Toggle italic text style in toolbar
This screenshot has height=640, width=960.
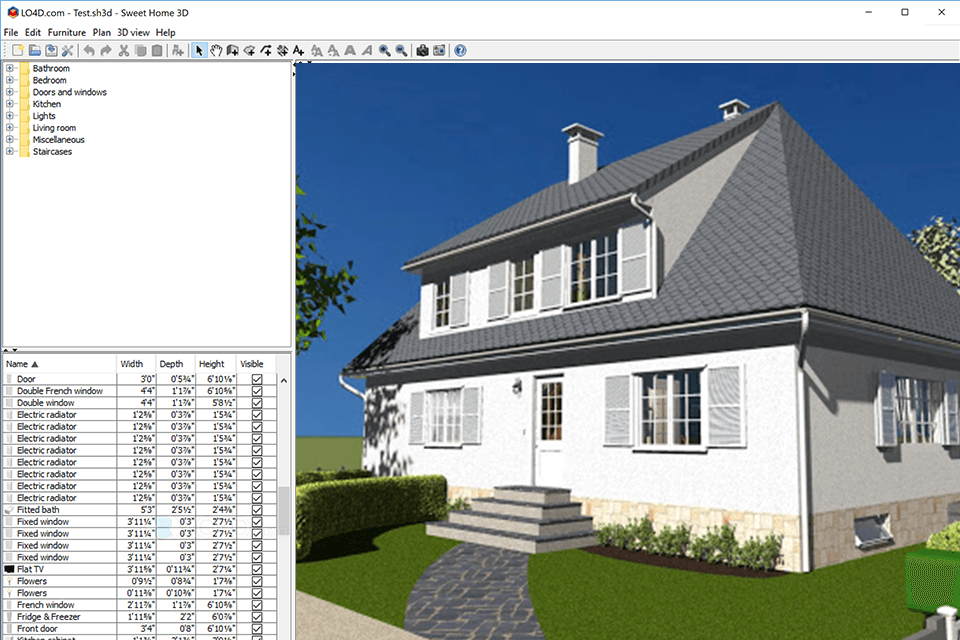pyautogui.click(x=366, y=50)
